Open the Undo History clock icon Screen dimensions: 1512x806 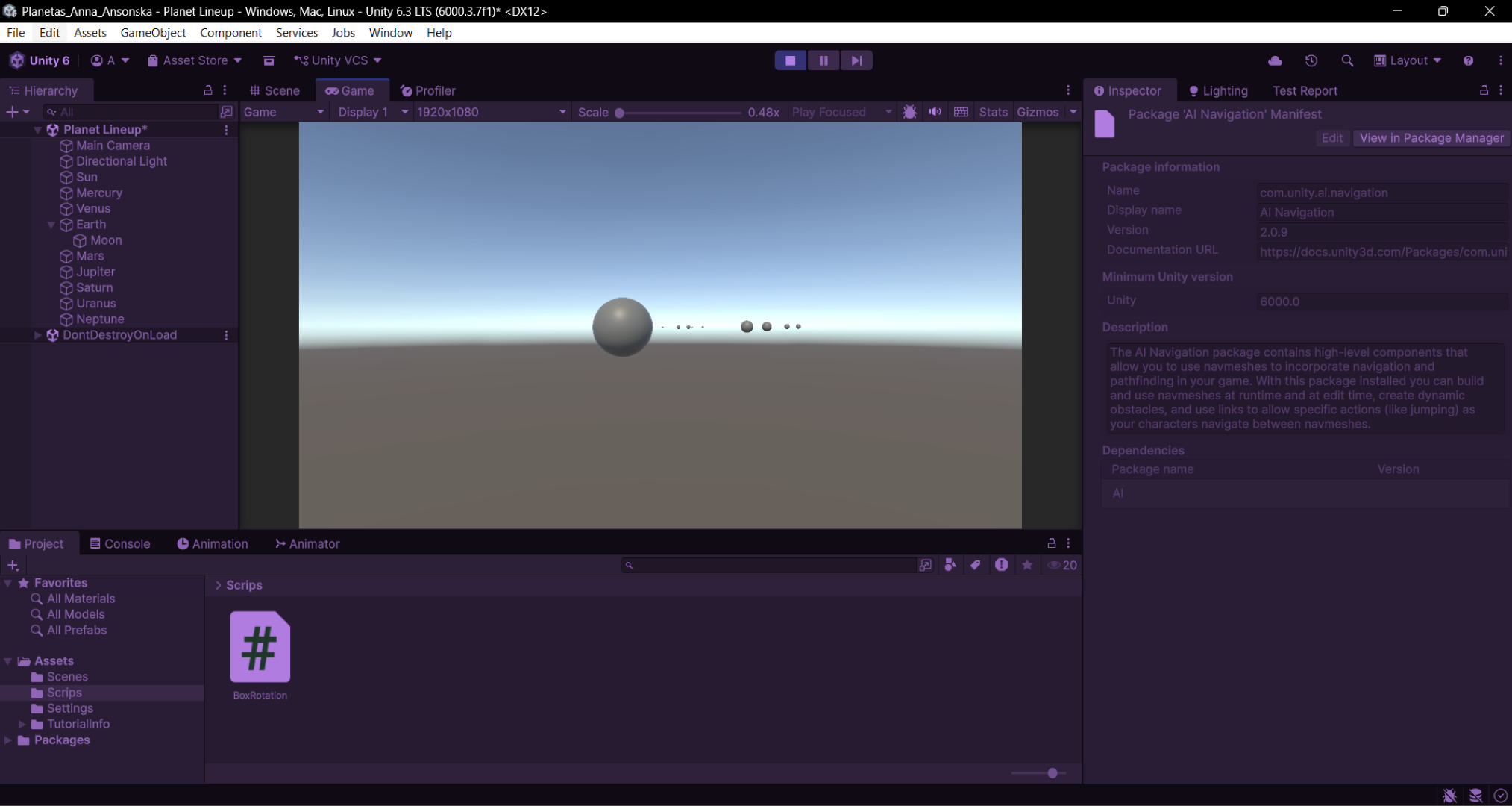click(1311, 60)
